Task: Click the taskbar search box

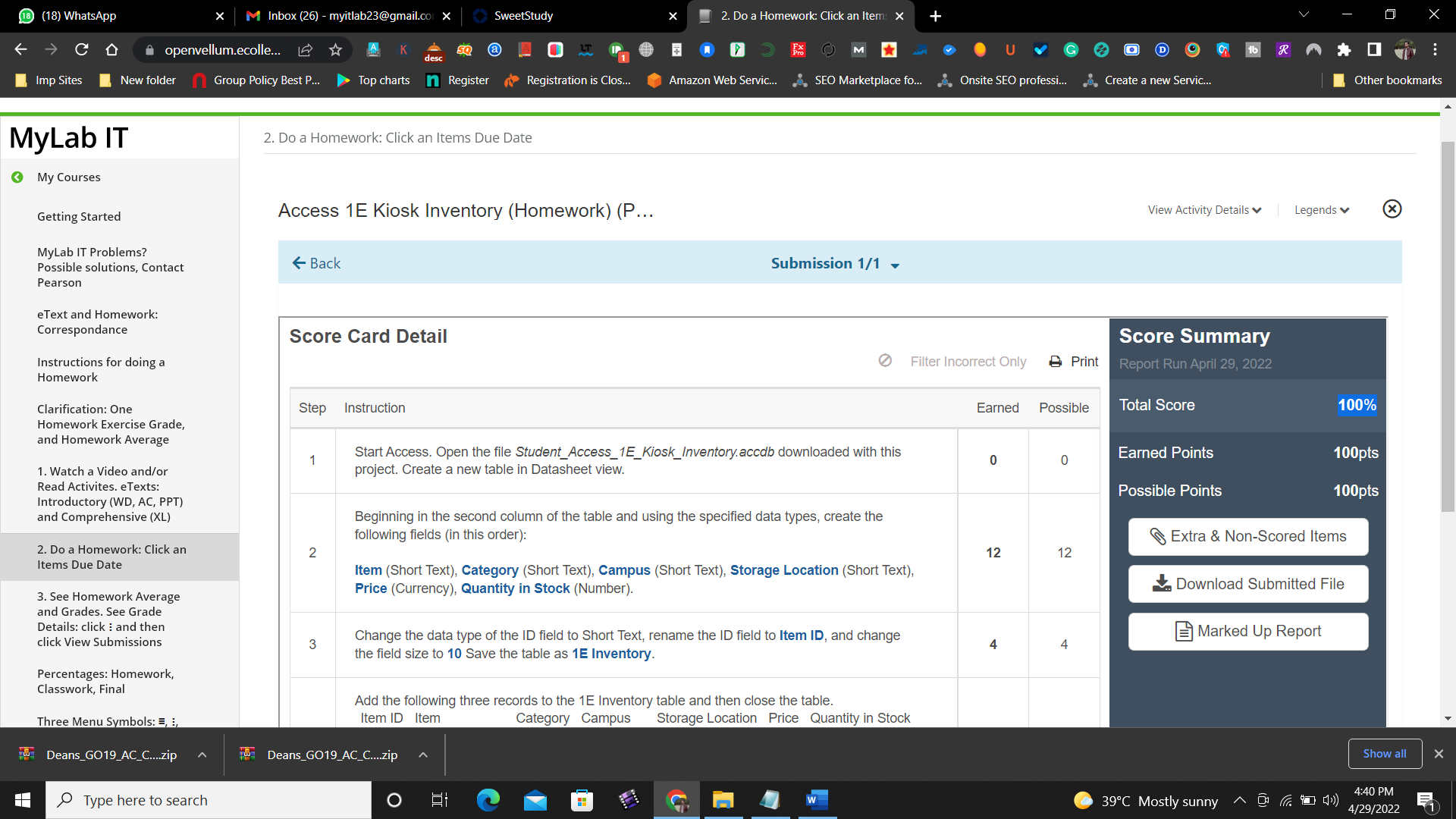Action: pos(209,800)
